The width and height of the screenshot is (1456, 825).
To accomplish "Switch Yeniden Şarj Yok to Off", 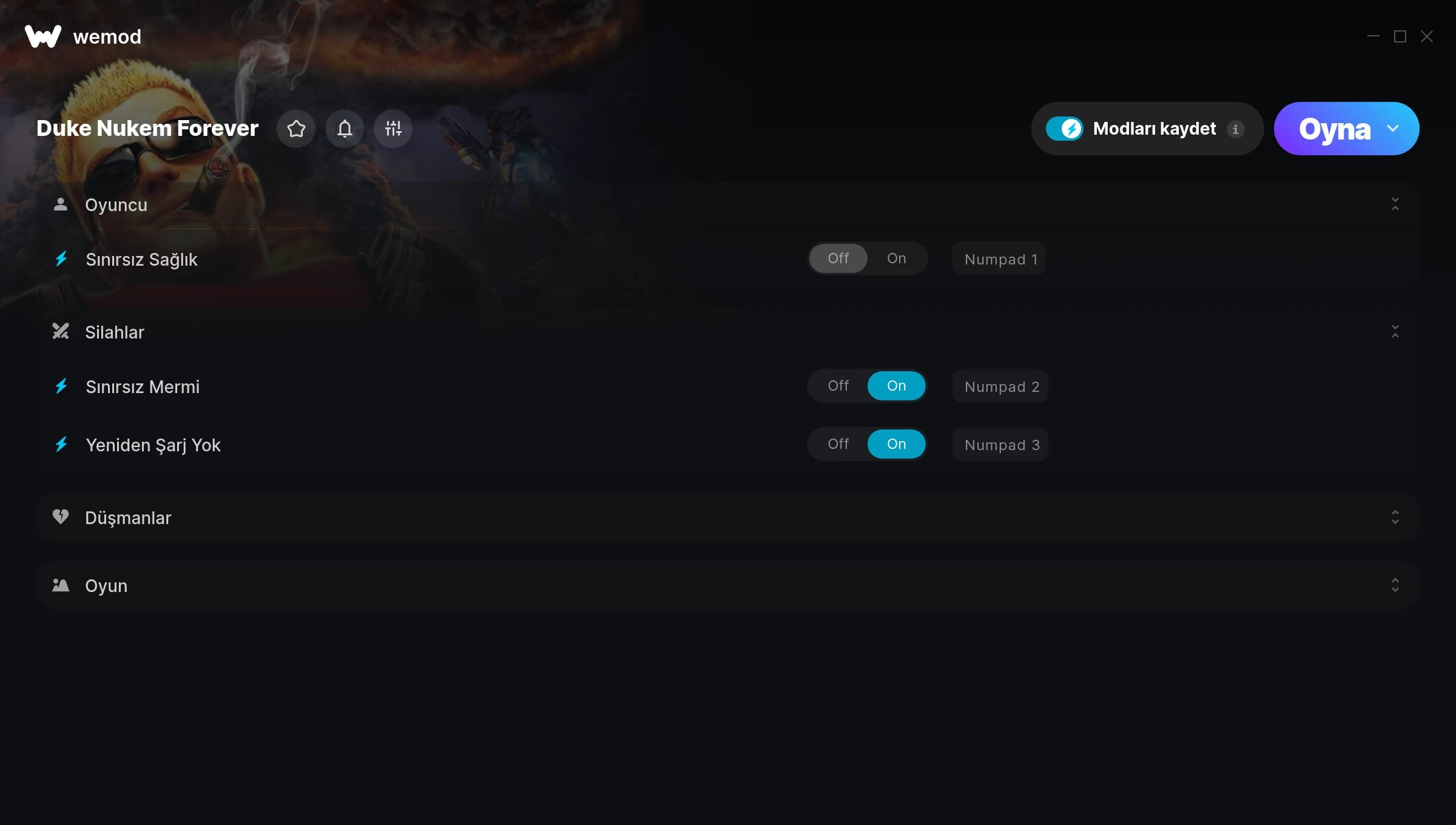I will click(x=838, y=444).
